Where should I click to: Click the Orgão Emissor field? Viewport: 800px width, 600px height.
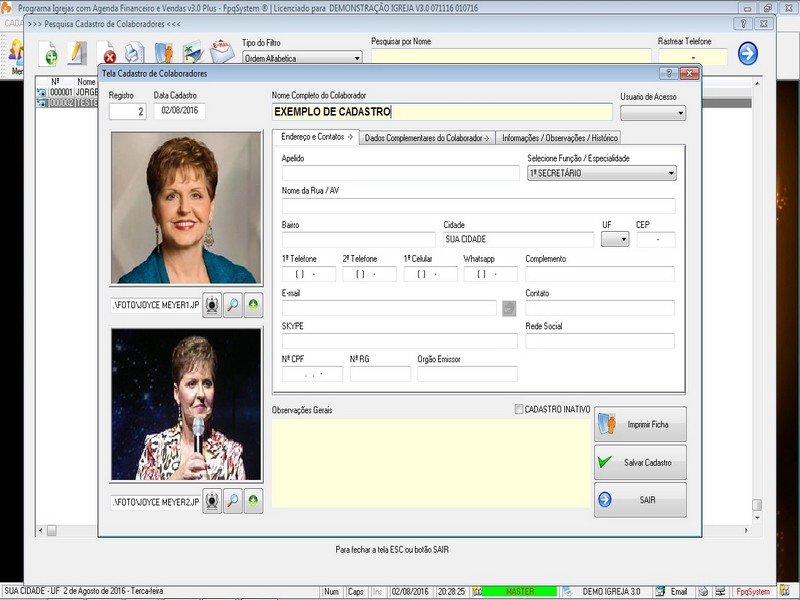pyautogui.click(x=467, y=374)
